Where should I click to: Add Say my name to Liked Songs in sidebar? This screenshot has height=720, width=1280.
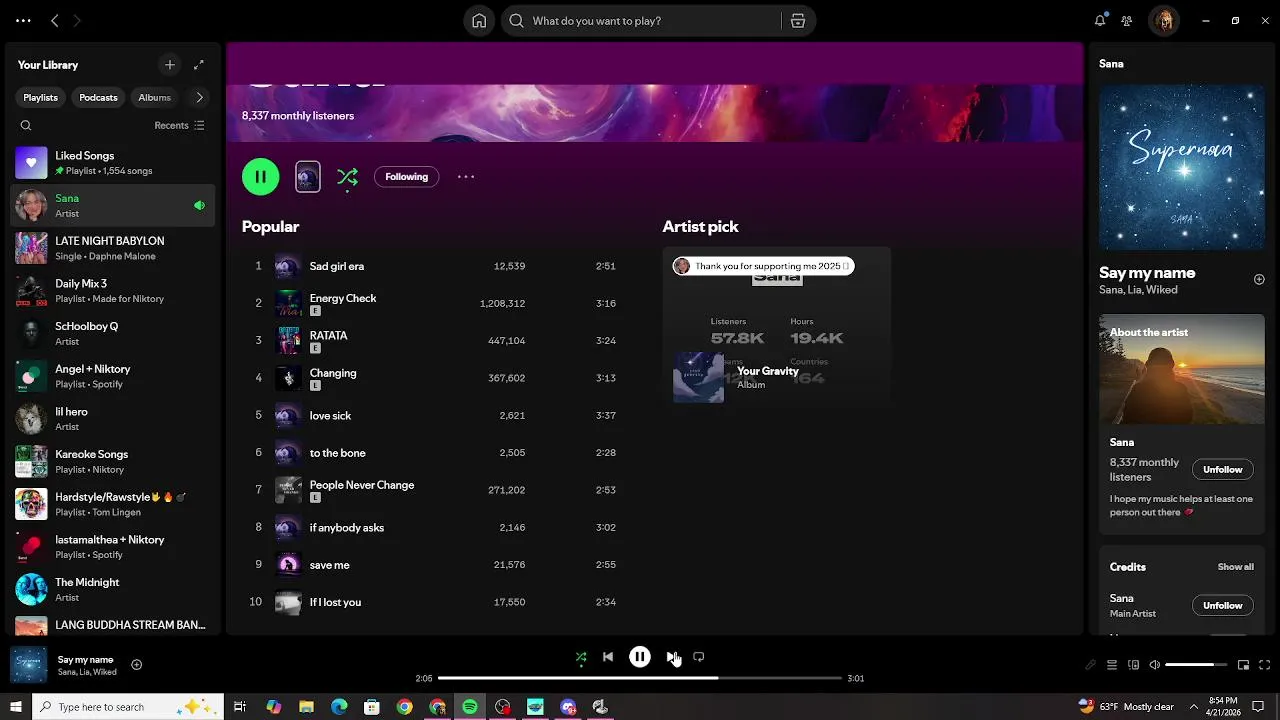[1259, 280]
